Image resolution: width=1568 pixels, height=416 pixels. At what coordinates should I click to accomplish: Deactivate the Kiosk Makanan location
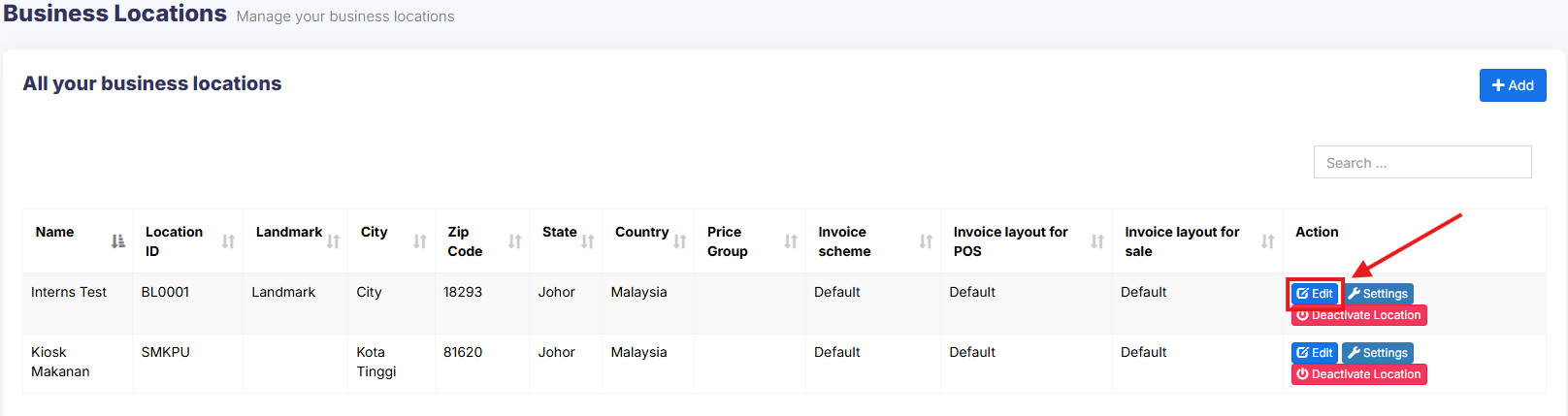coord(1358,374)
